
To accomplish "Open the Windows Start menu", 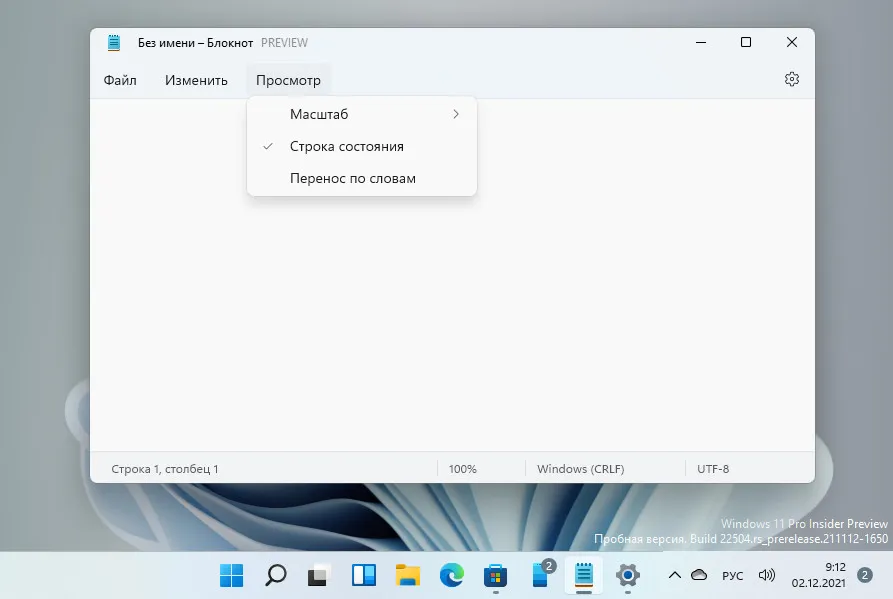I will 231,575.
